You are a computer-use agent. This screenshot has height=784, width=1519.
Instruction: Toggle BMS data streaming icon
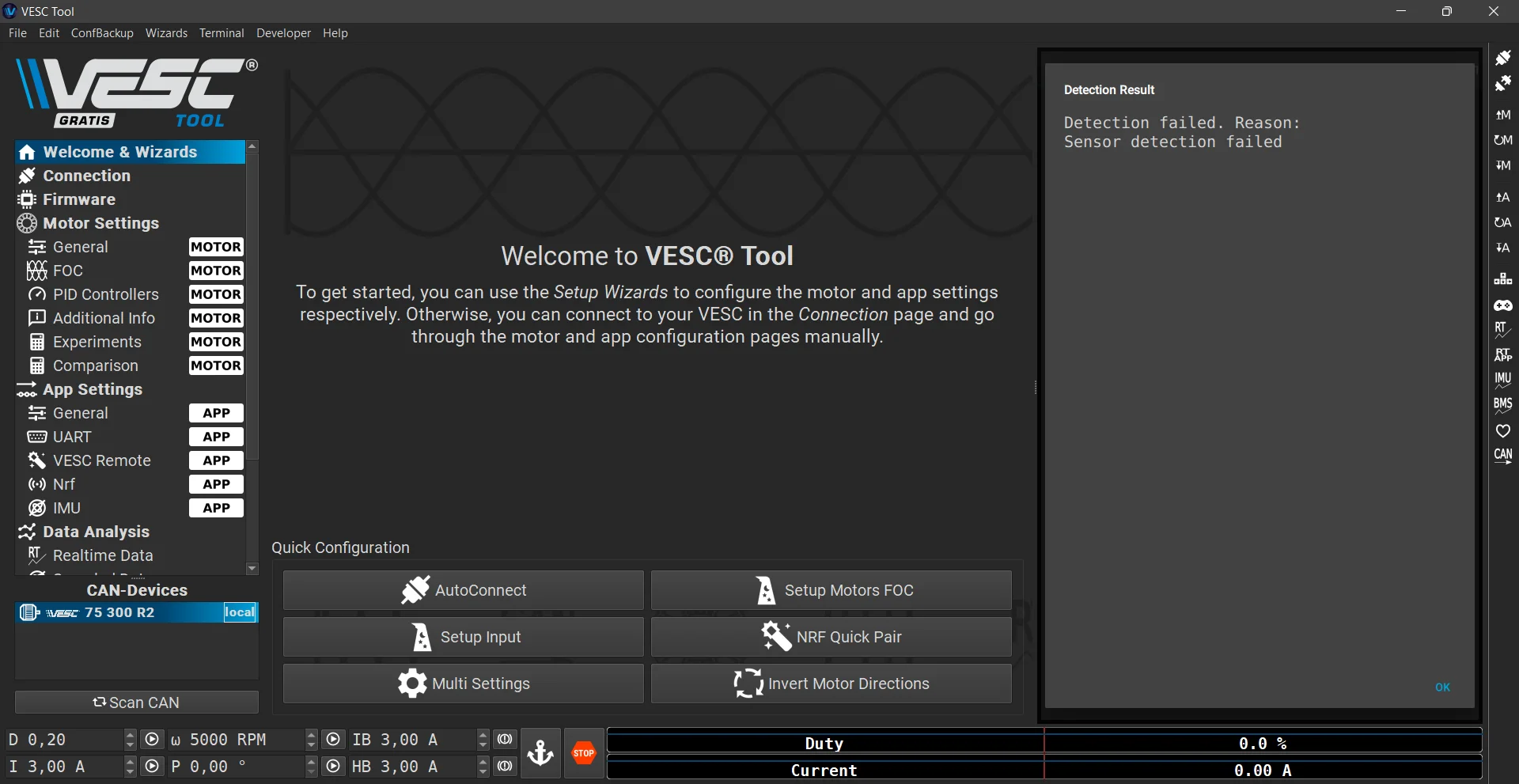(1502, 406)
